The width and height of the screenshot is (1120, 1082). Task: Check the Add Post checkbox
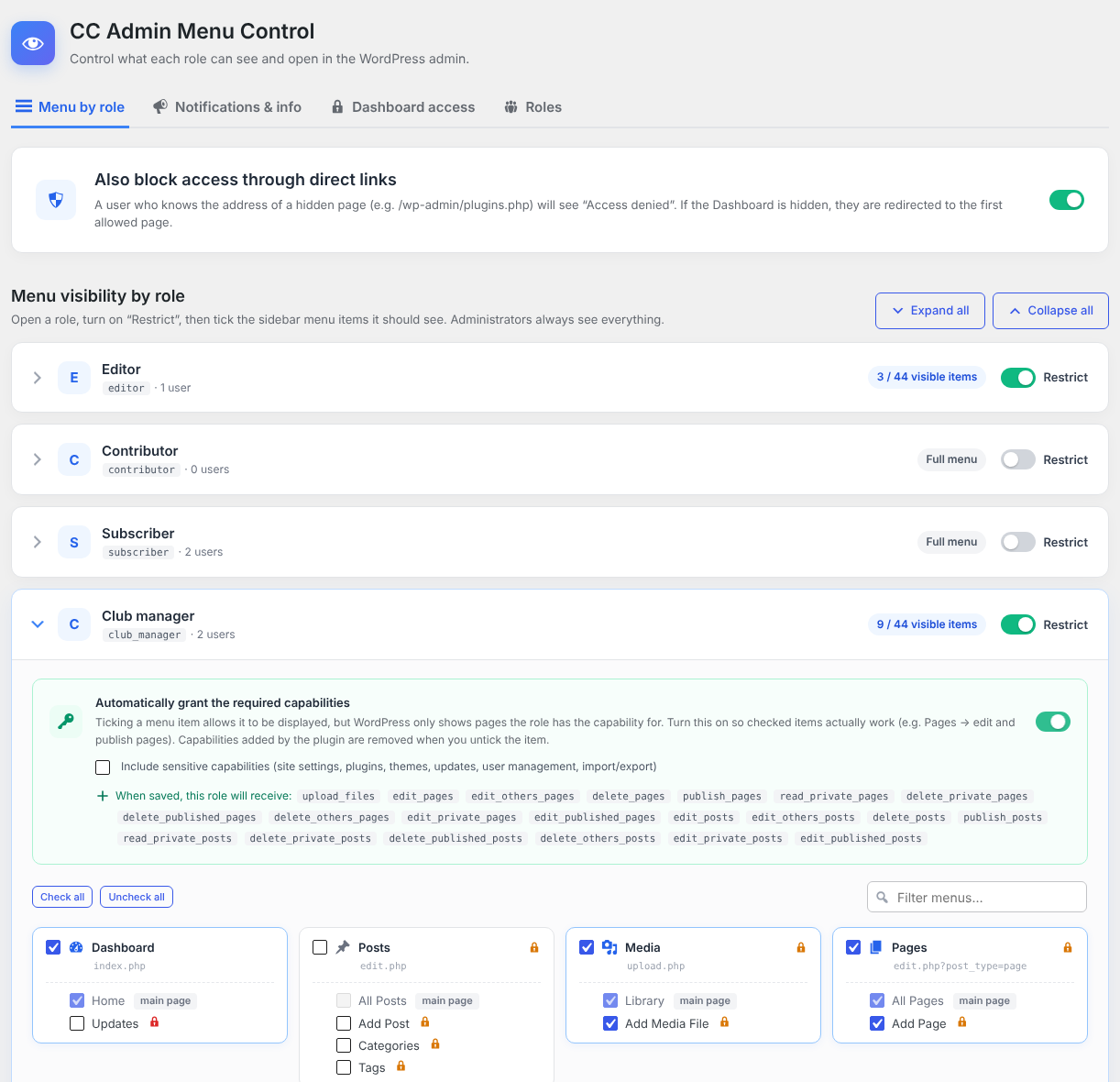344,1023
